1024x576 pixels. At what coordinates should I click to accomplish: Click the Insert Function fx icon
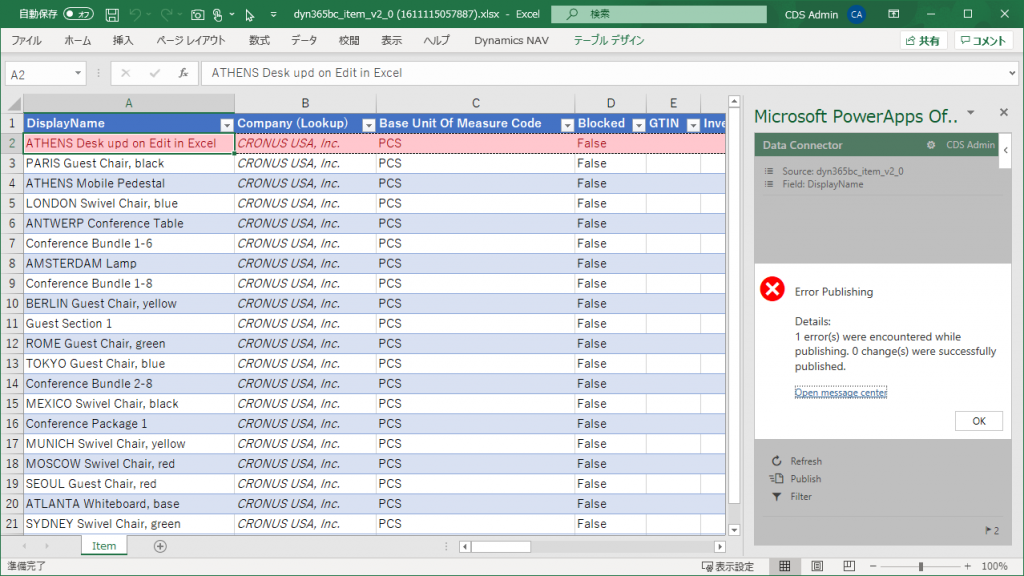pyautogui.click(x=184, y=73)
